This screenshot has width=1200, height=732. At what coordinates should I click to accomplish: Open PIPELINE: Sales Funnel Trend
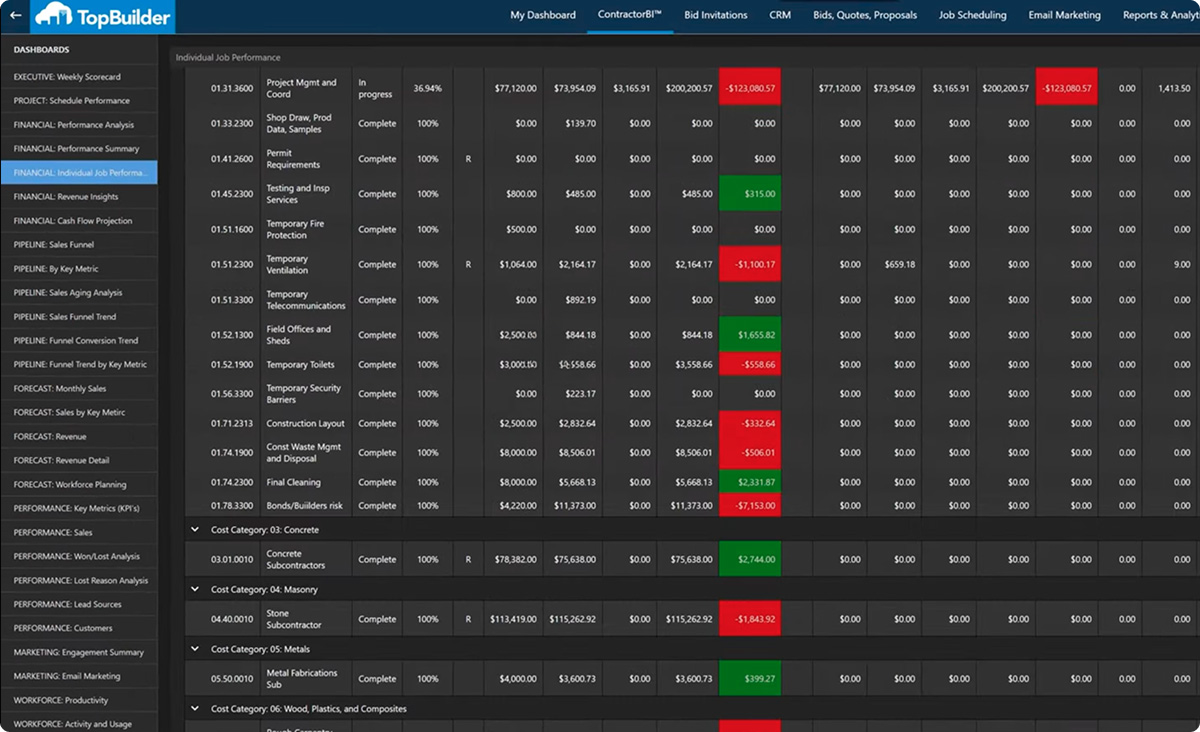pyautogui.click(x=79, y=317)
